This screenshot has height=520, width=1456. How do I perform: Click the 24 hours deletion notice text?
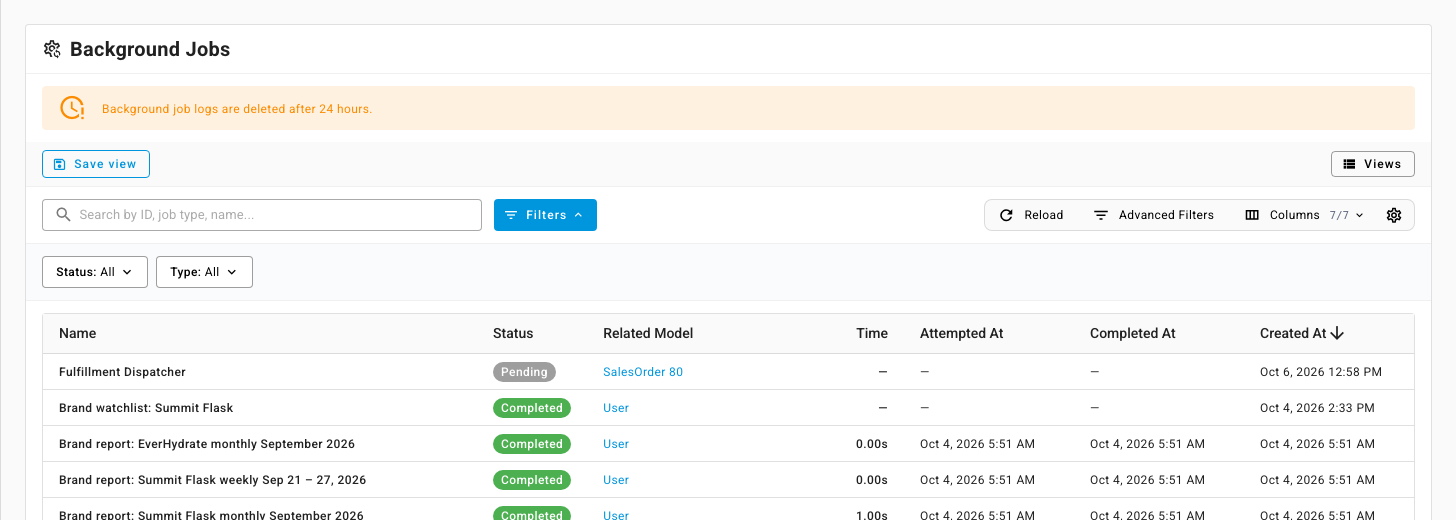tap(237, 109)
